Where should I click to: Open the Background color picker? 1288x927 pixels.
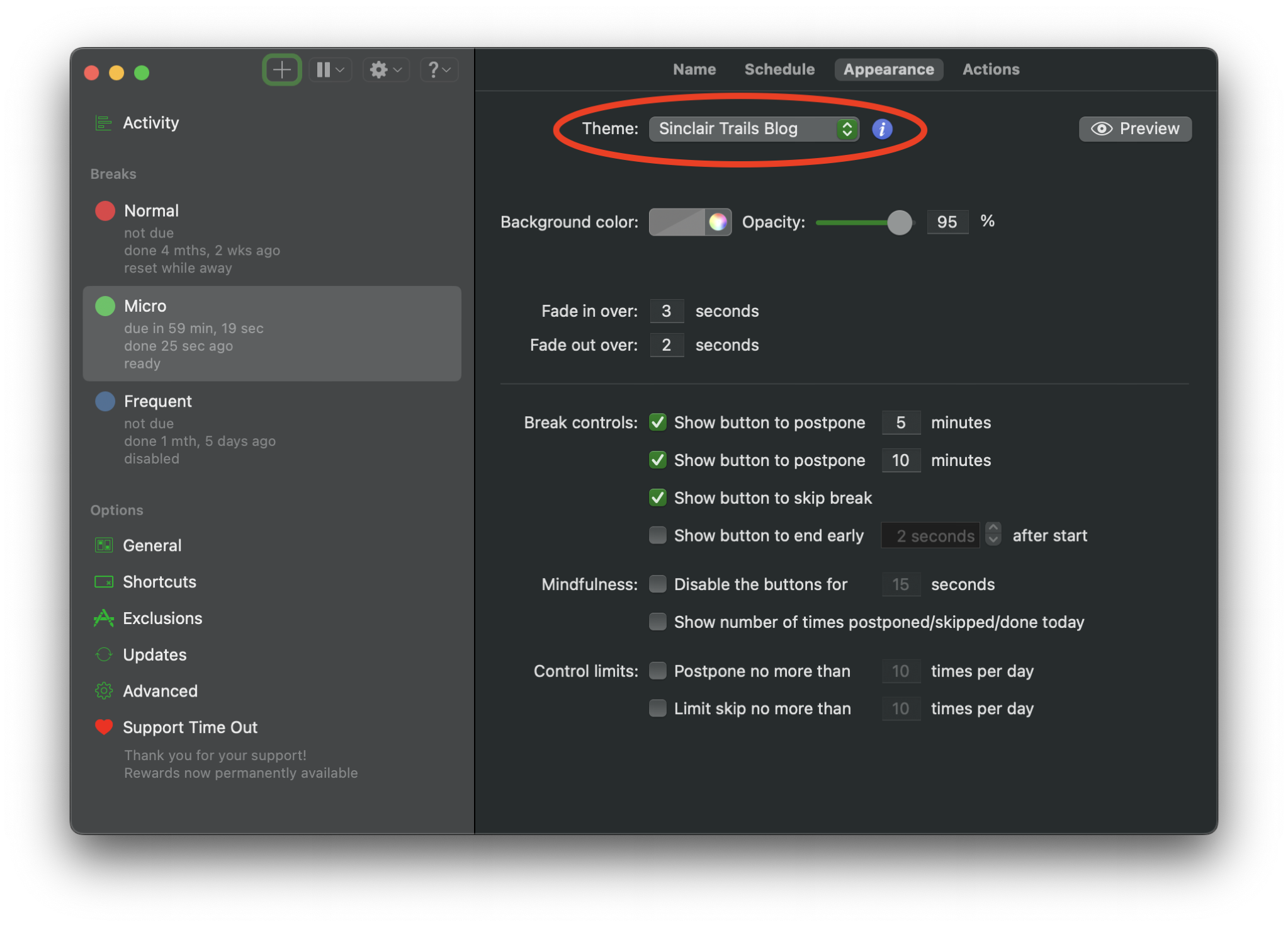[x=690, y=222]
